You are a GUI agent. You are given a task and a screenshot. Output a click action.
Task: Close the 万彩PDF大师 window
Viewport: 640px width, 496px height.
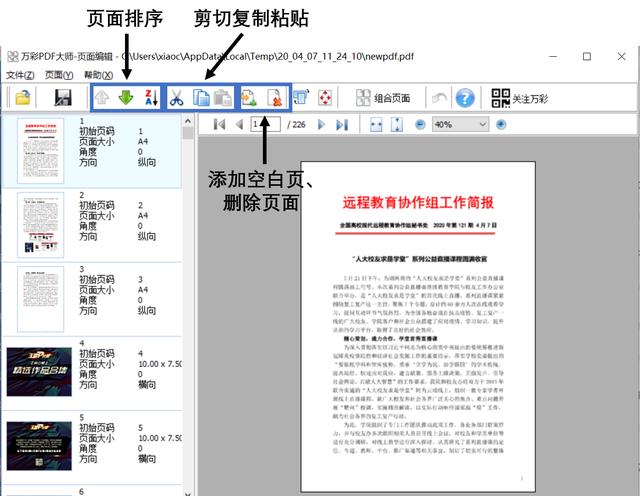621,56
